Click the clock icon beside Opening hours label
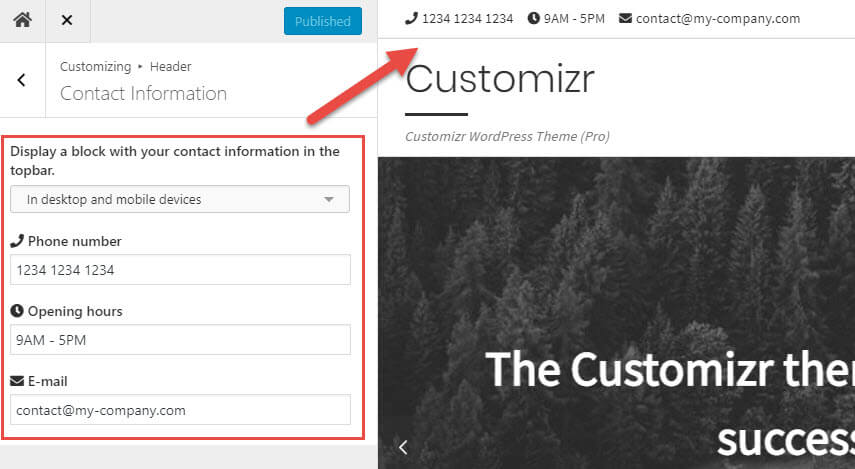Screen dimensions: 855x469 click(x=17, y=311)
